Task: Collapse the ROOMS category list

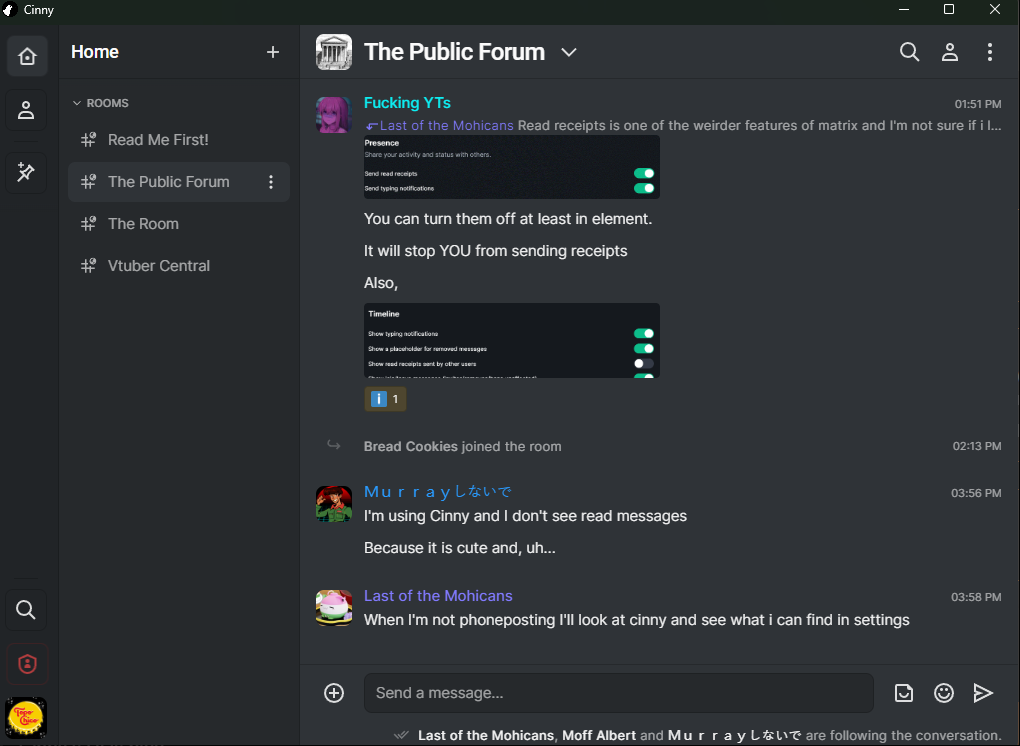Action: coord(101,103)
